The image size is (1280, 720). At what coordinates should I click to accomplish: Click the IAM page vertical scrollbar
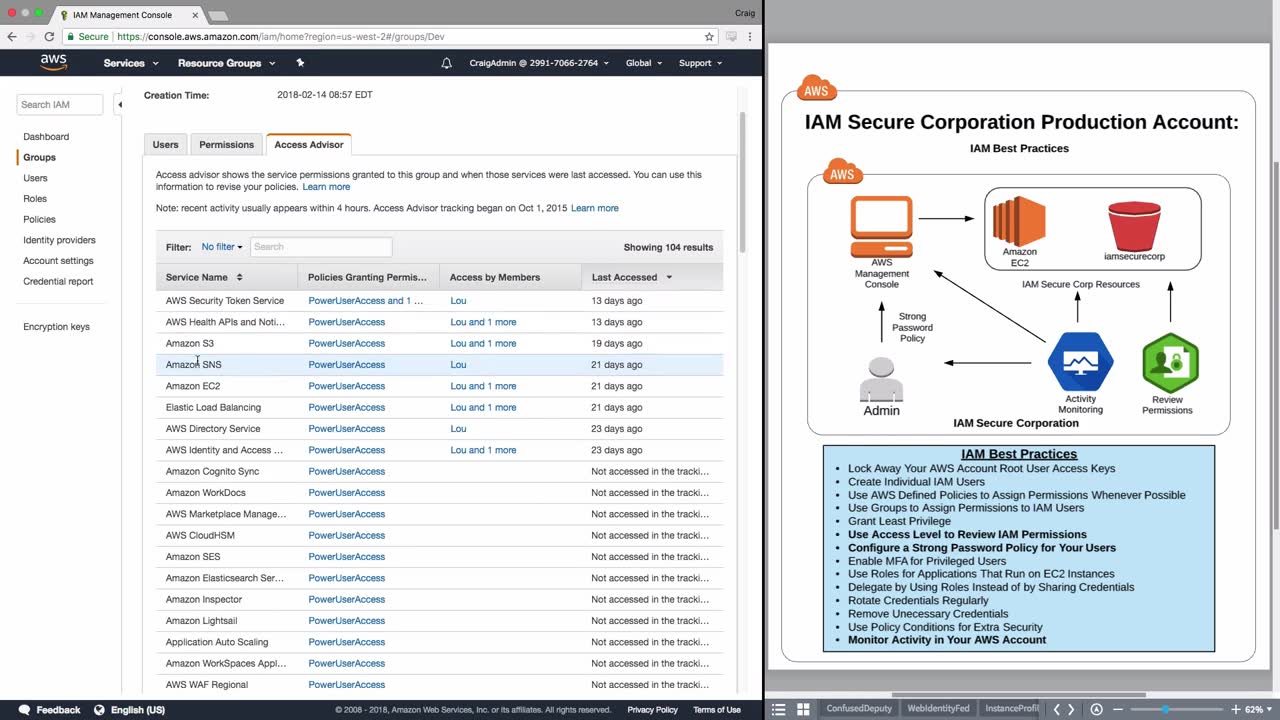coord(742,182)
